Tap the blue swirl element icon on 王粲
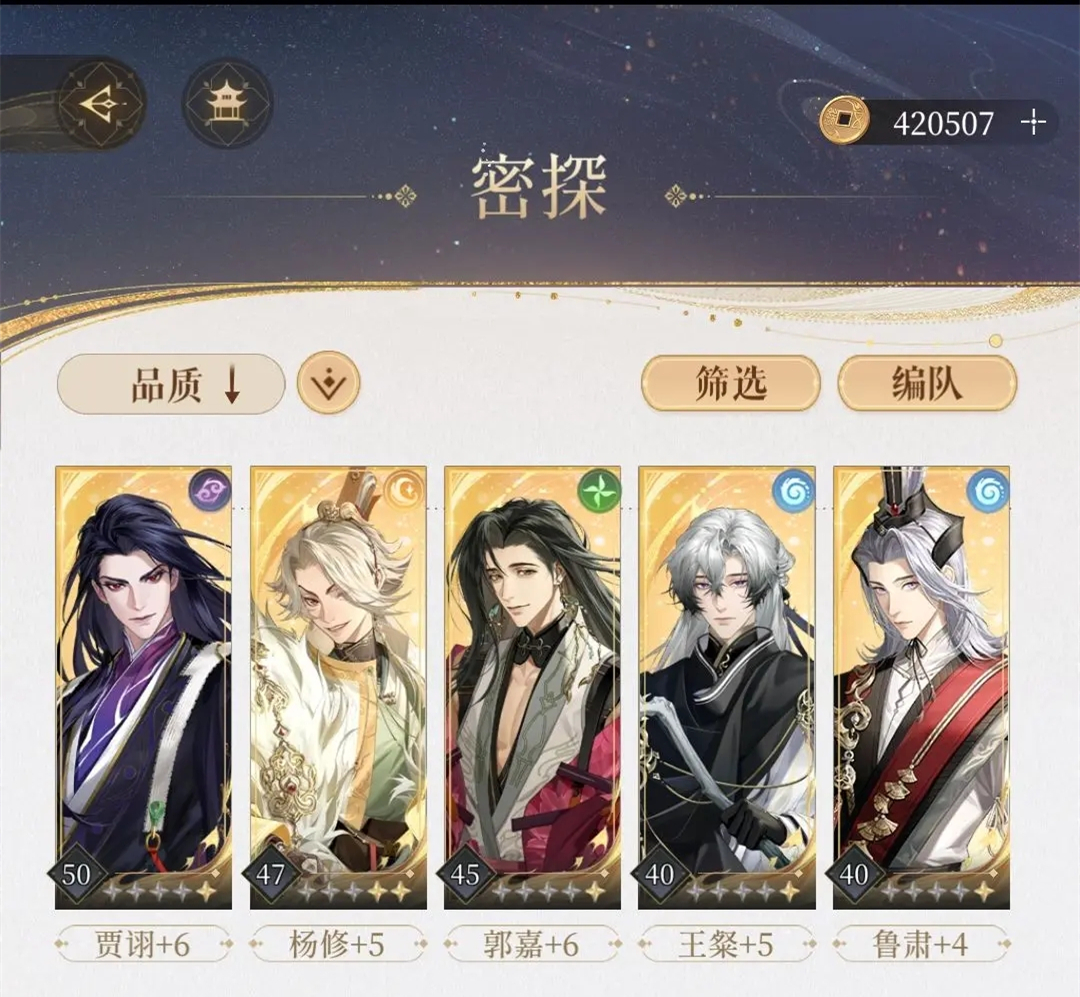The height and width of the screenshot is (997, 1080). coord(793,491)
